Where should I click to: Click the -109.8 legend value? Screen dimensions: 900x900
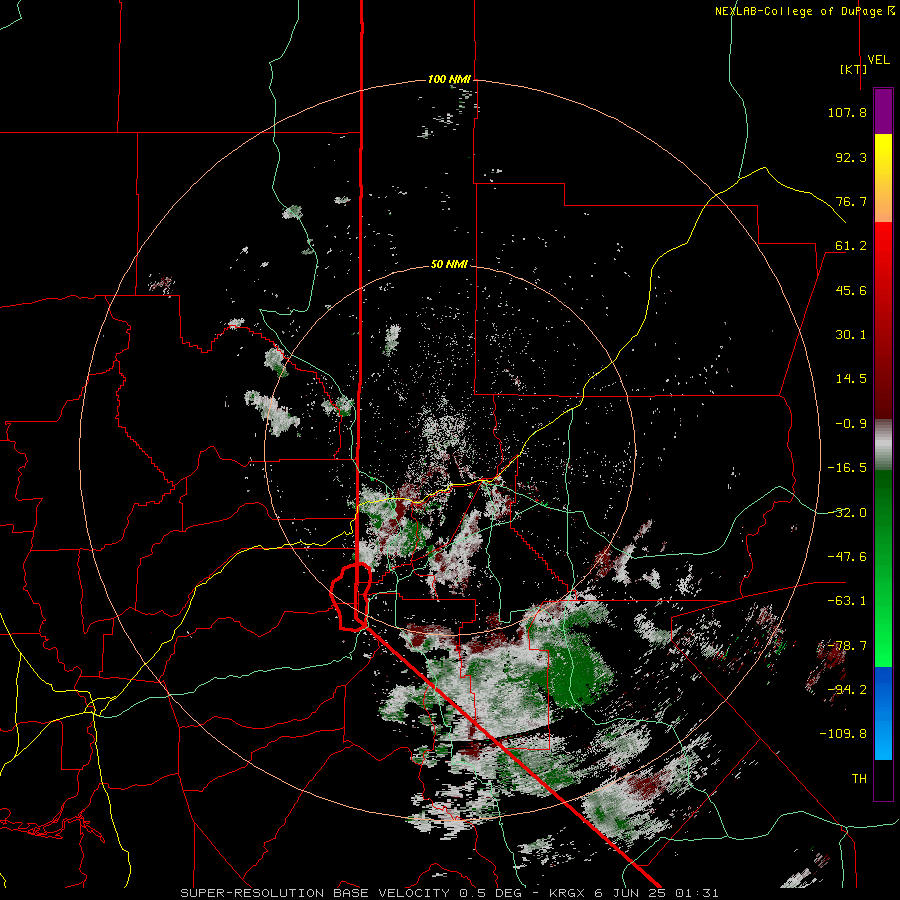coord(843,734)
